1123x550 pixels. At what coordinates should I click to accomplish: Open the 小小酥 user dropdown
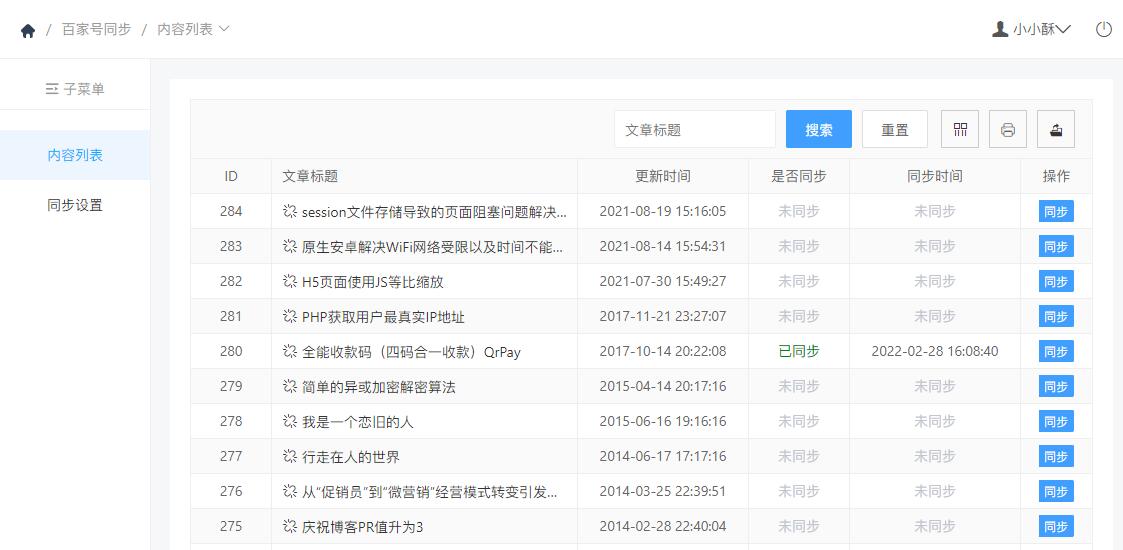pos(1041,29)
